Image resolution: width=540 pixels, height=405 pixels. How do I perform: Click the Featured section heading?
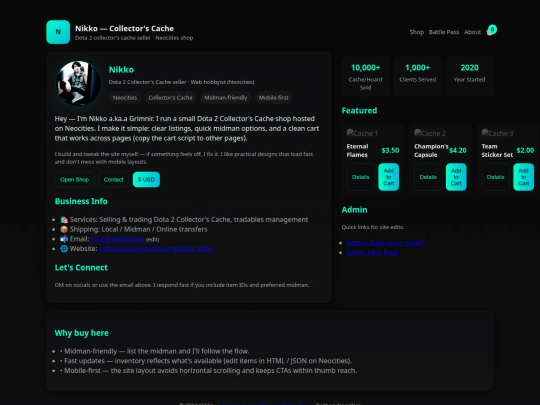(359, 111)
